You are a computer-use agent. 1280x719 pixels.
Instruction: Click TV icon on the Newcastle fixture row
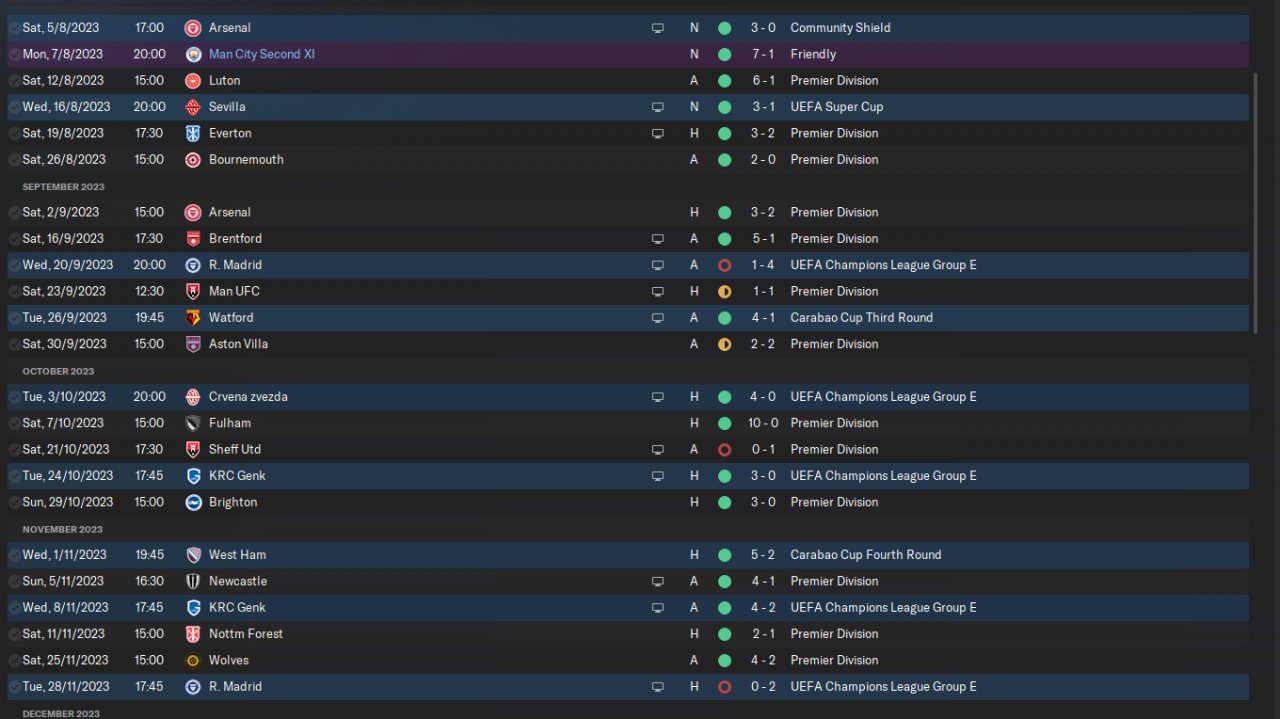coord(657,581)
